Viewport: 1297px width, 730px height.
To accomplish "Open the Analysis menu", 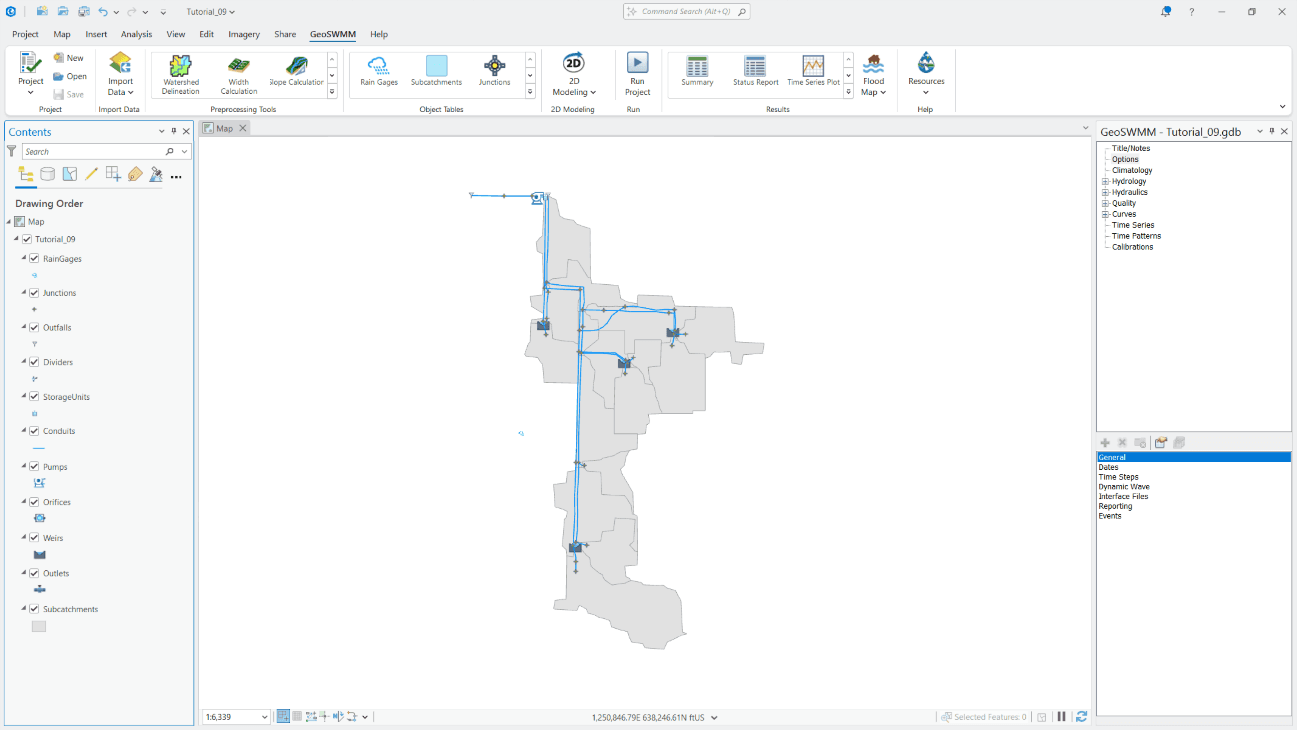I will click(x=136, y=34).
